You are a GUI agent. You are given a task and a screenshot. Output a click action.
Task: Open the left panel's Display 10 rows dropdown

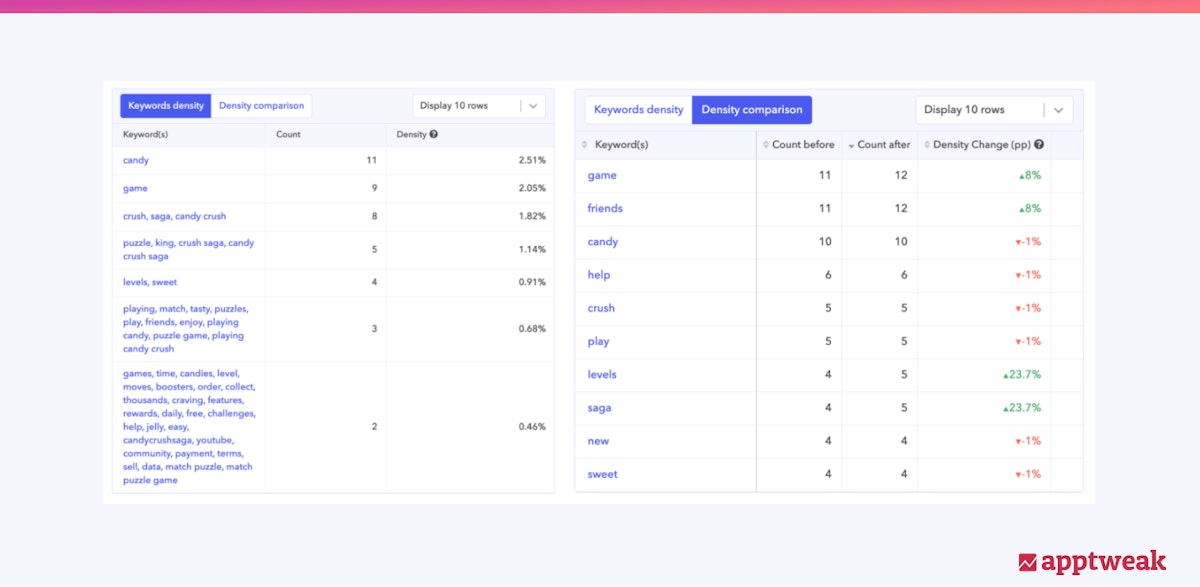(x=479, y=106)
